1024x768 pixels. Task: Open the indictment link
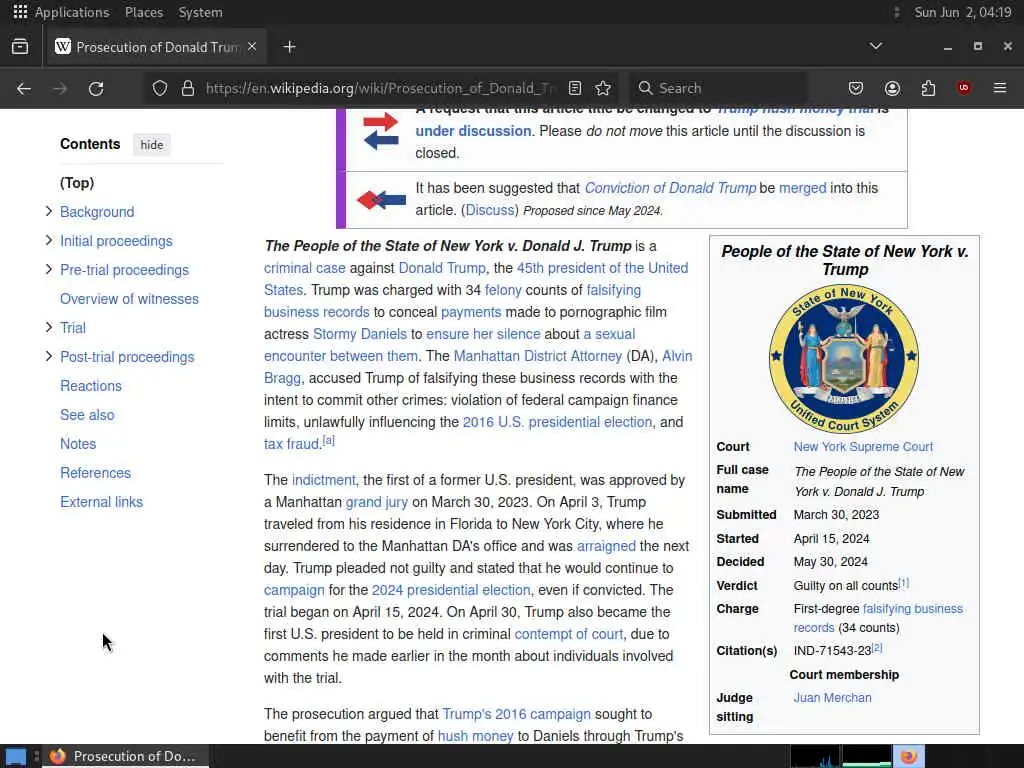pos(323,480)
